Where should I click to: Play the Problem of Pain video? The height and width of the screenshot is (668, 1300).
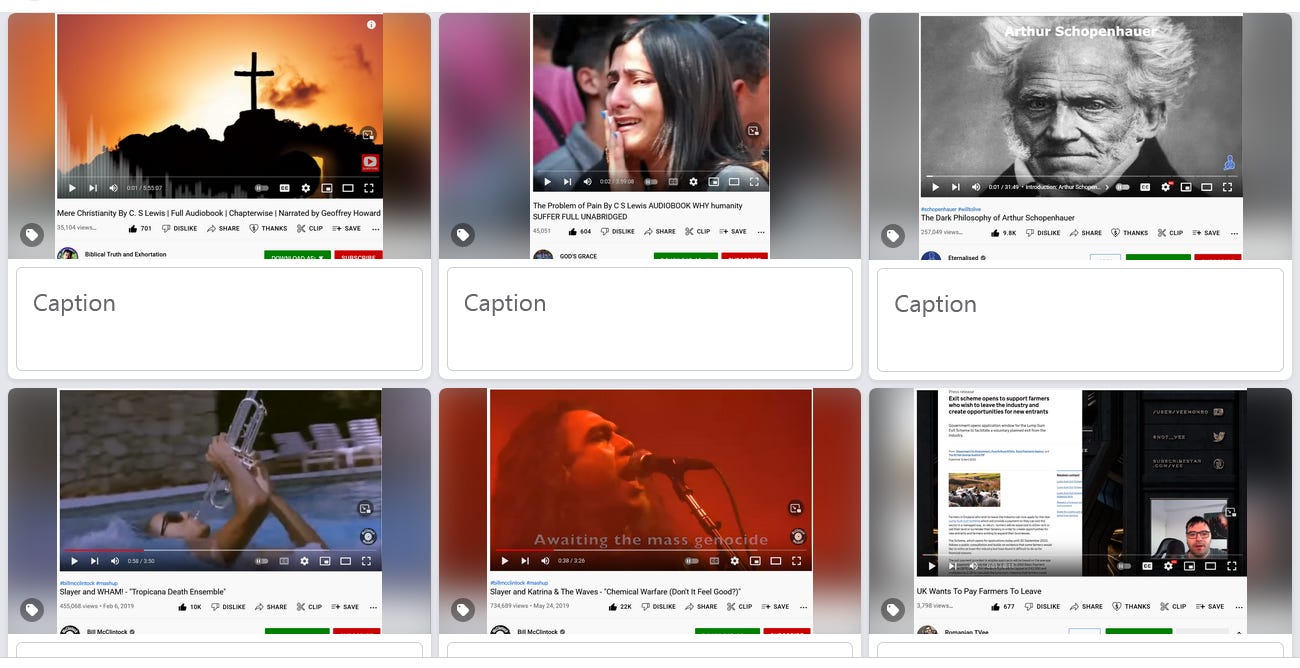tap(547, 182)
